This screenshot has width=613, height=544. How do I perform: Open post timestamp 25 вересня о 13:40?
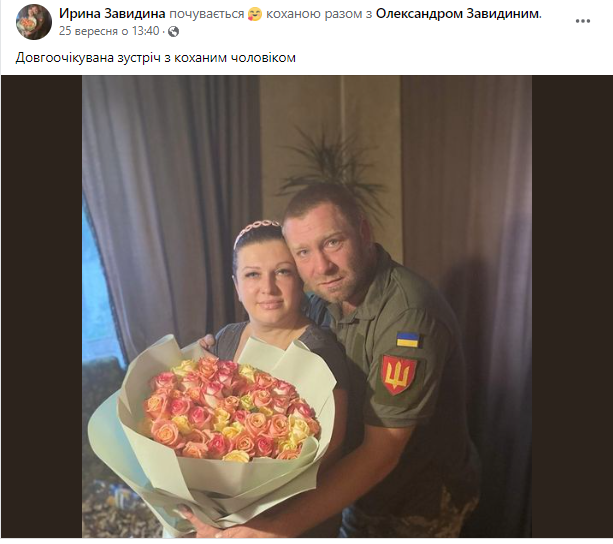pyautogui.click(x=109, y=31)
